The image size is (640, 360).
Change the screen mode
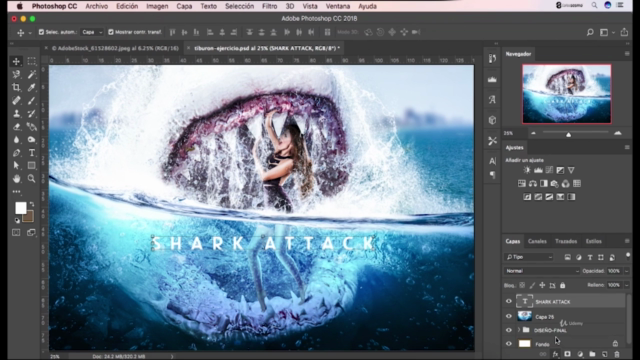click(x=31, y=233)
